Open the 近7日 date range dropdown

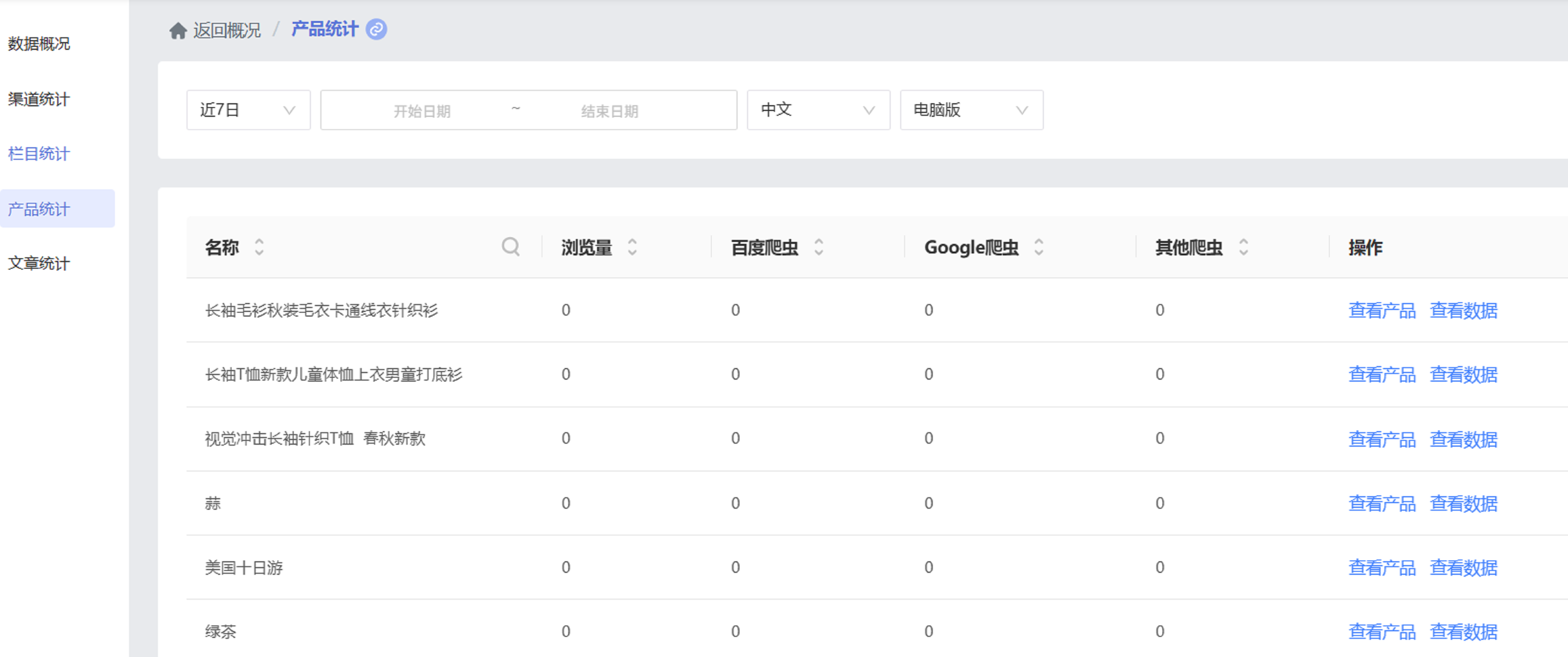[248, 110]
